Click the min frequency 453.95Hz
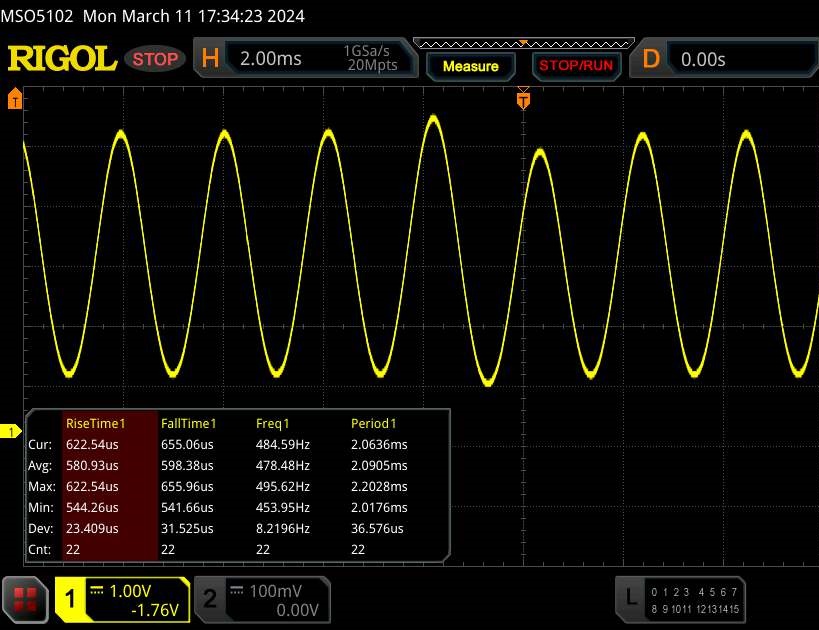Viewport: 819px width, 630px height. (283, 507)
